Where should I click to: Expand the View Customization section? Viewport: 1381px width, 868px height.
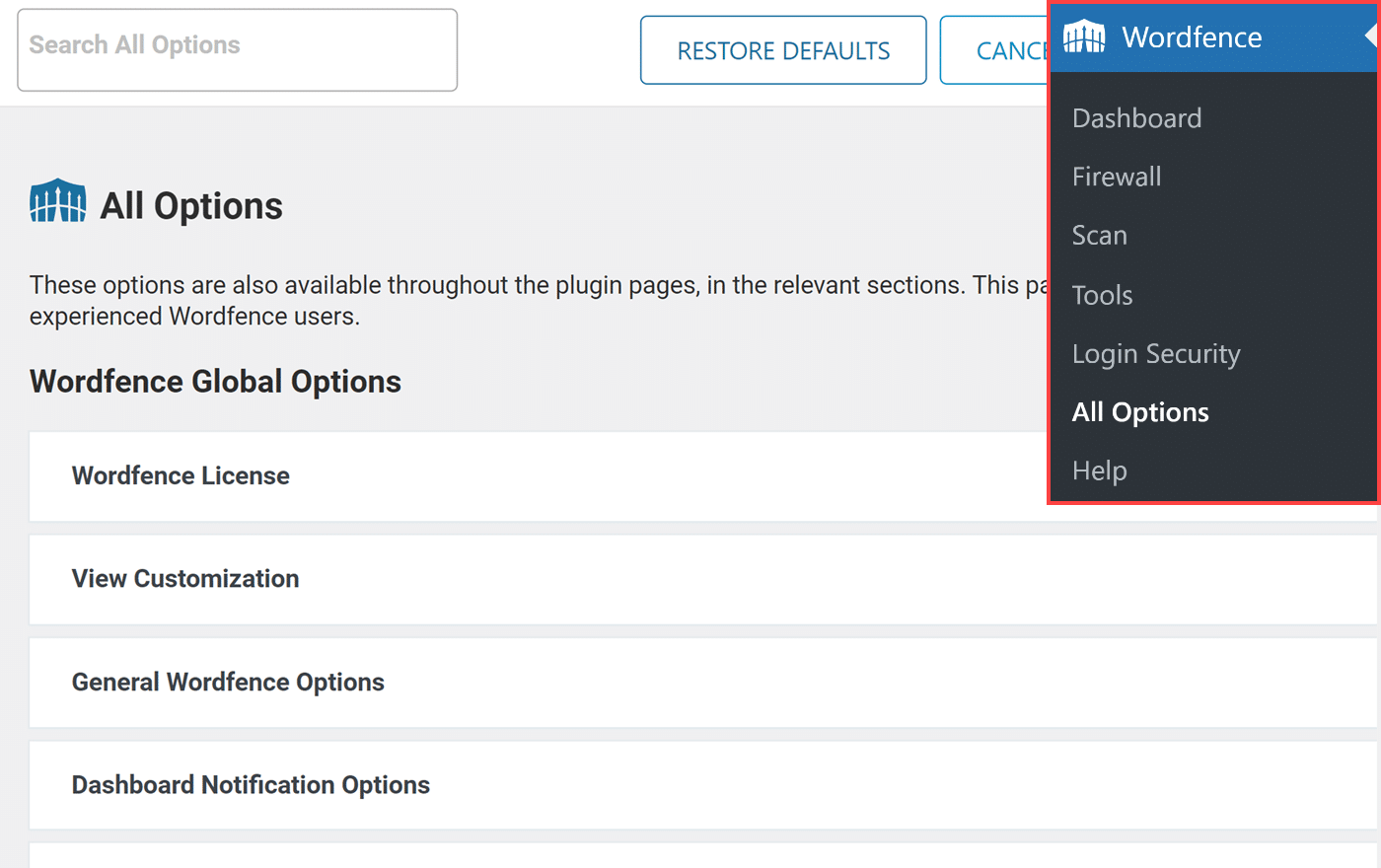[185, 579]
